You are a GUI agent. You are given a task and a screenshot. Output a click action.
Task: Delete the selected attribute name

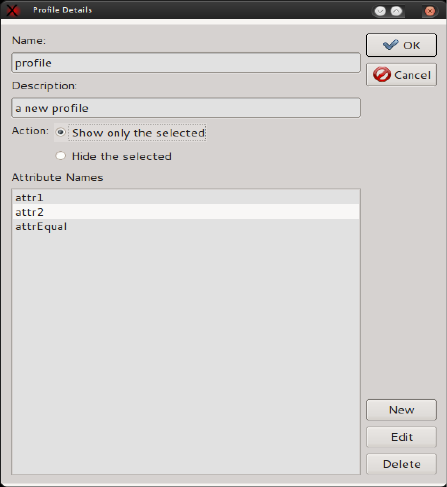click(401, 464)
